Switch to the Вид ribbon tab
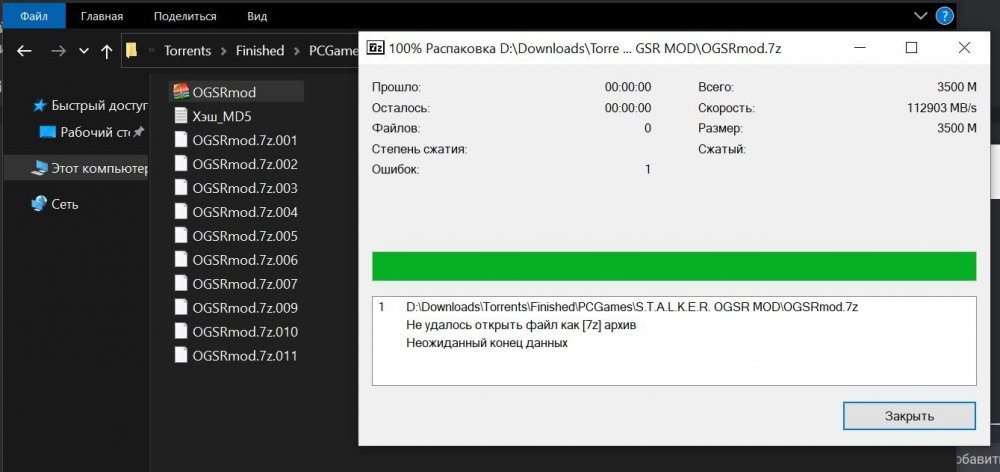The image size is (1000, 472). [257, 16]
